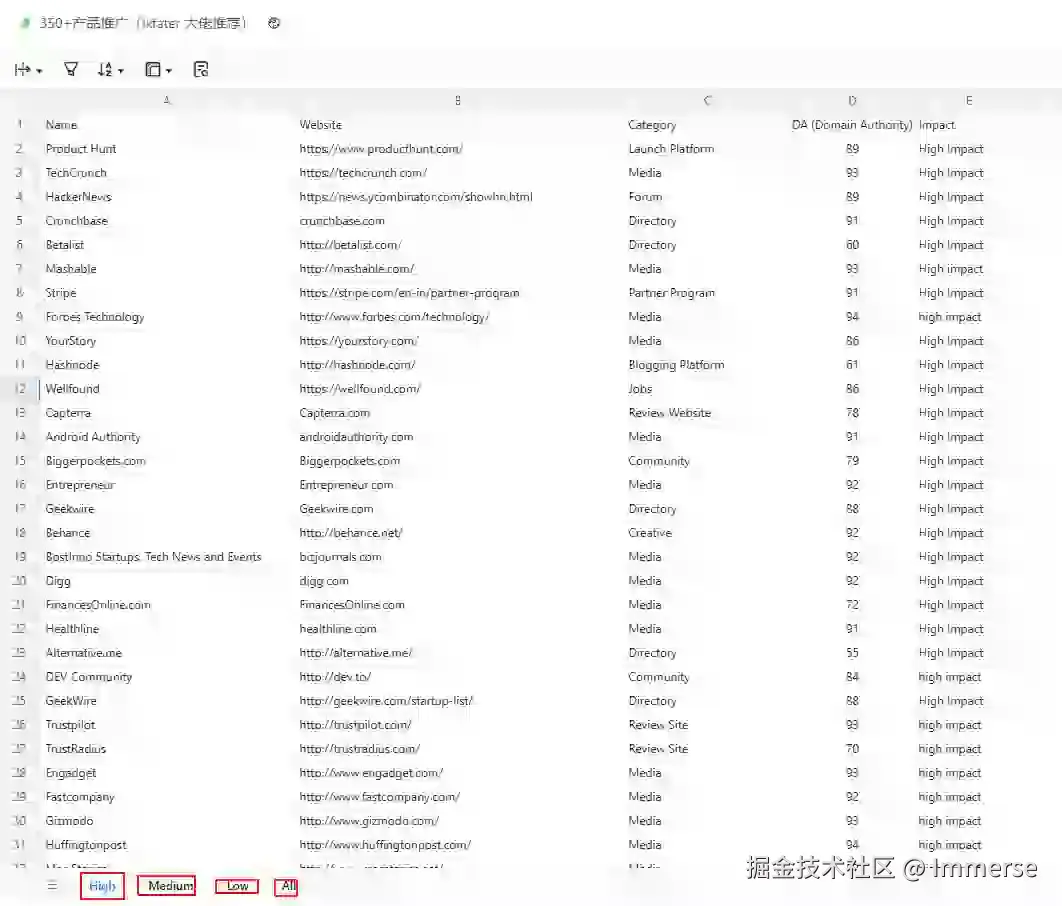Select column D header

852,100
